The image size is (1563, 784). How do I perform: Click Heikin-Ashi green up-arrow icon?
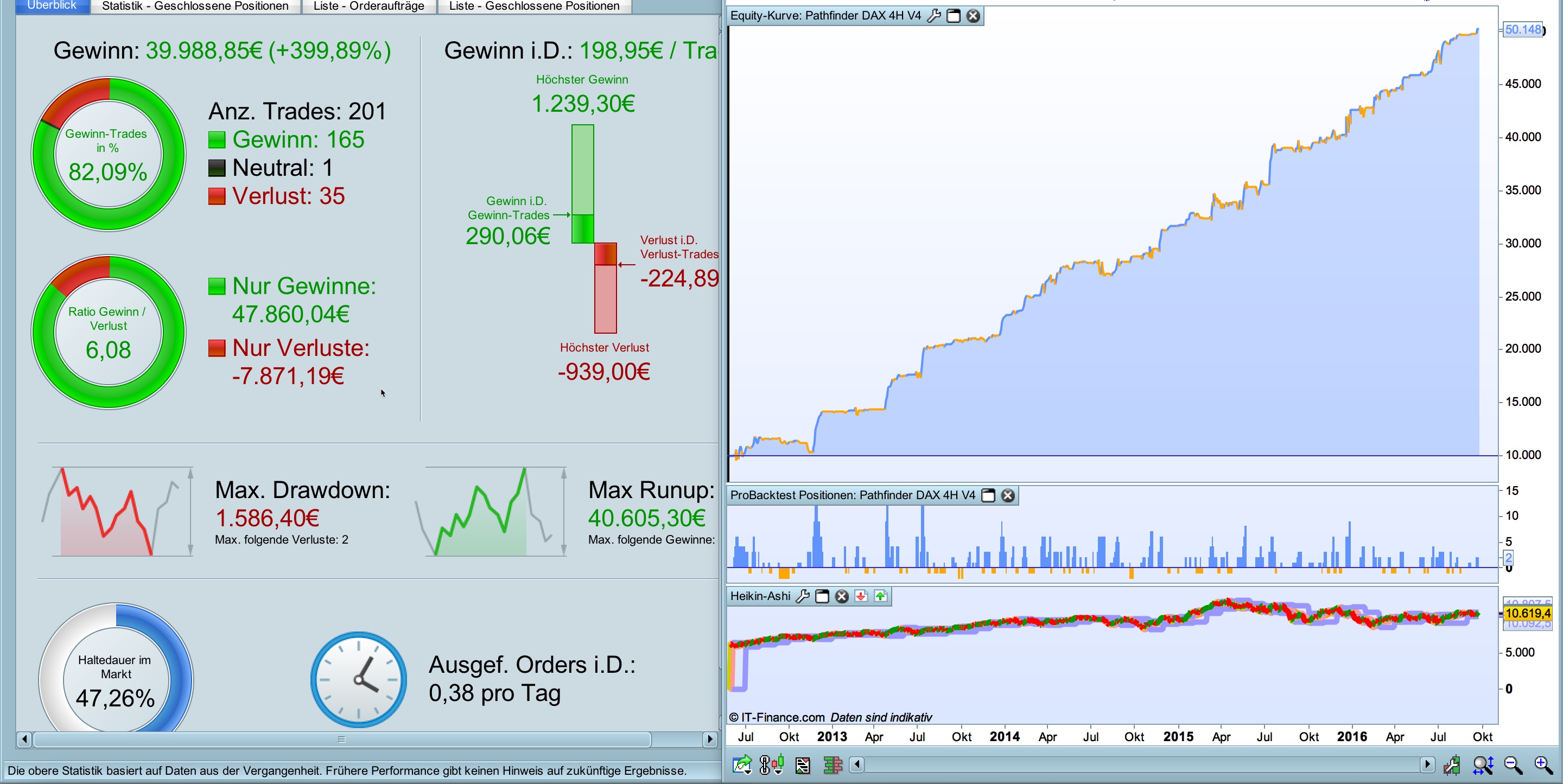880,596
